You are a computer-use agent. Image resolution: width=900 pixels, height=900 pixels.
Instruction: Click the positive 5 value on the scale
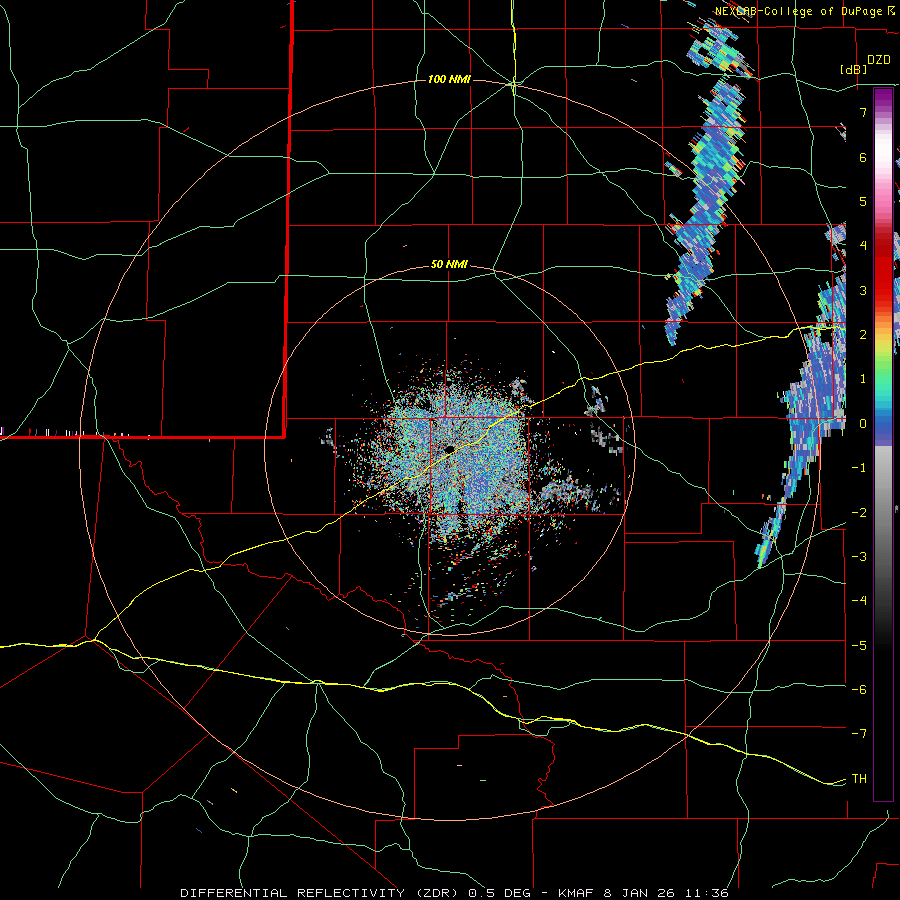point(863,201)
